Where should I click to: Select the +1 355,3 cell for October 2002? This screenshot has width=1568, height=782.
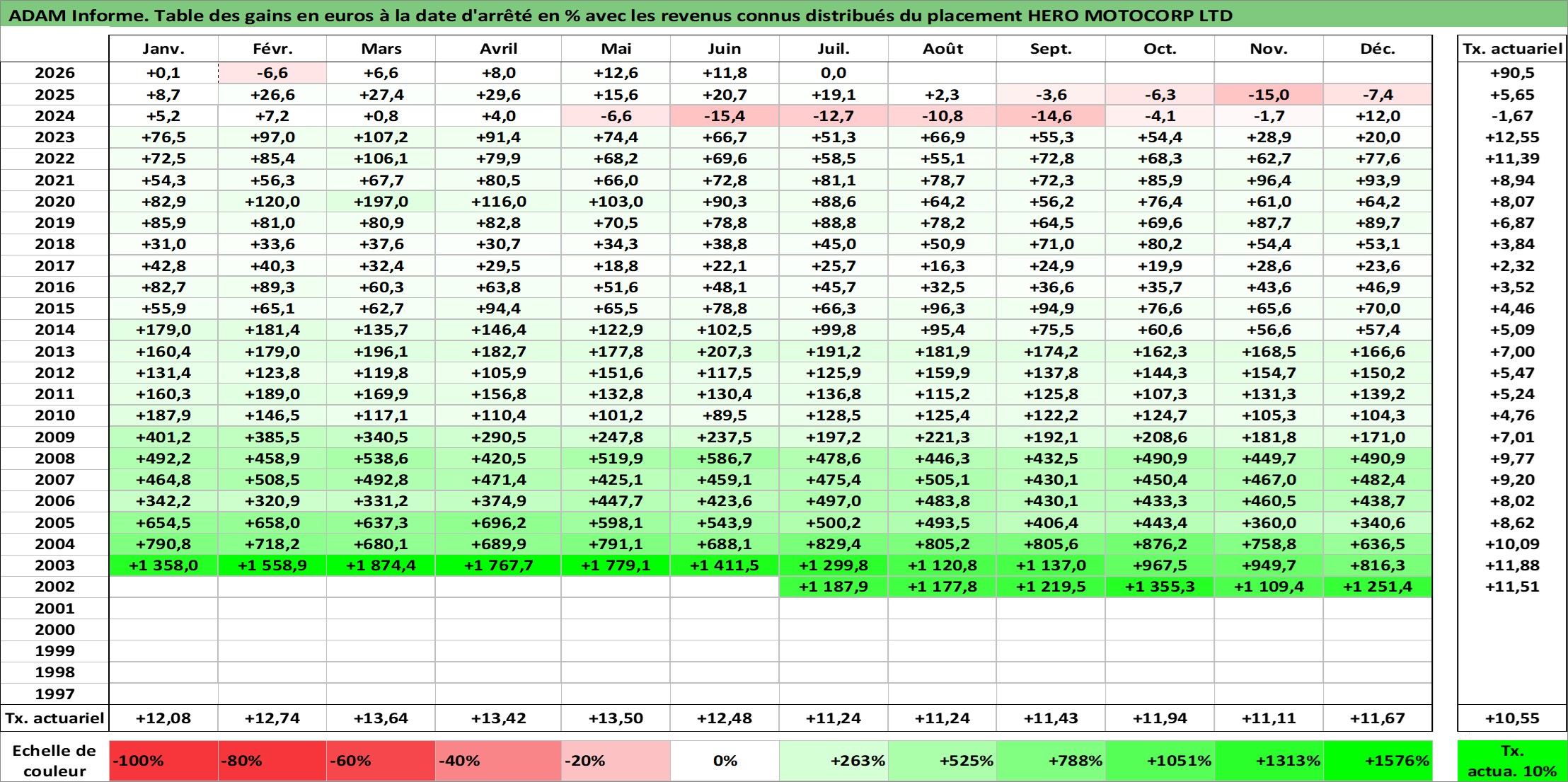point(1160,587)
